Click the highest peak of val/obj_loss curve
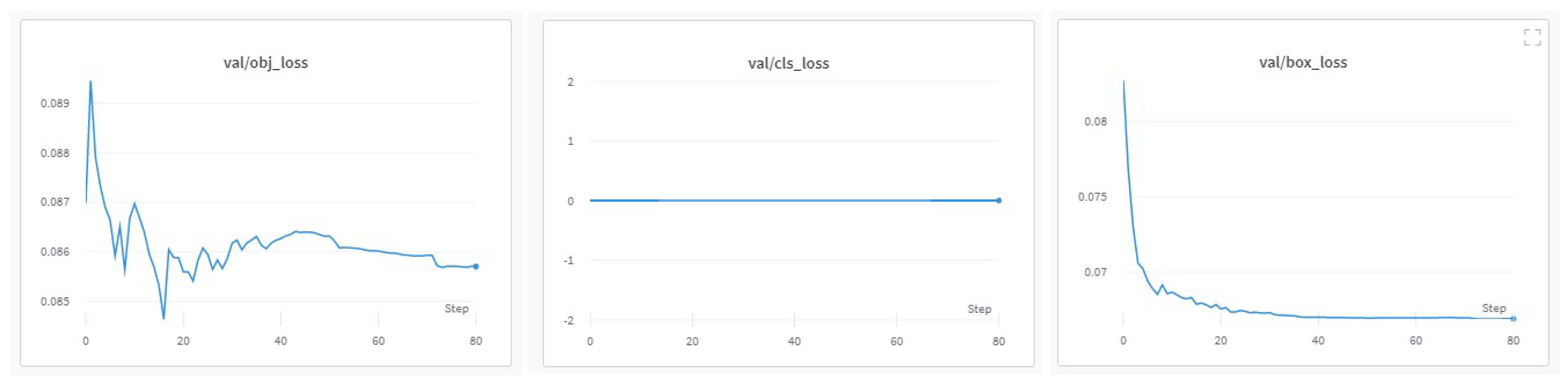The width and height of the screenshot is (1568, 384). [x=91, y=82]
